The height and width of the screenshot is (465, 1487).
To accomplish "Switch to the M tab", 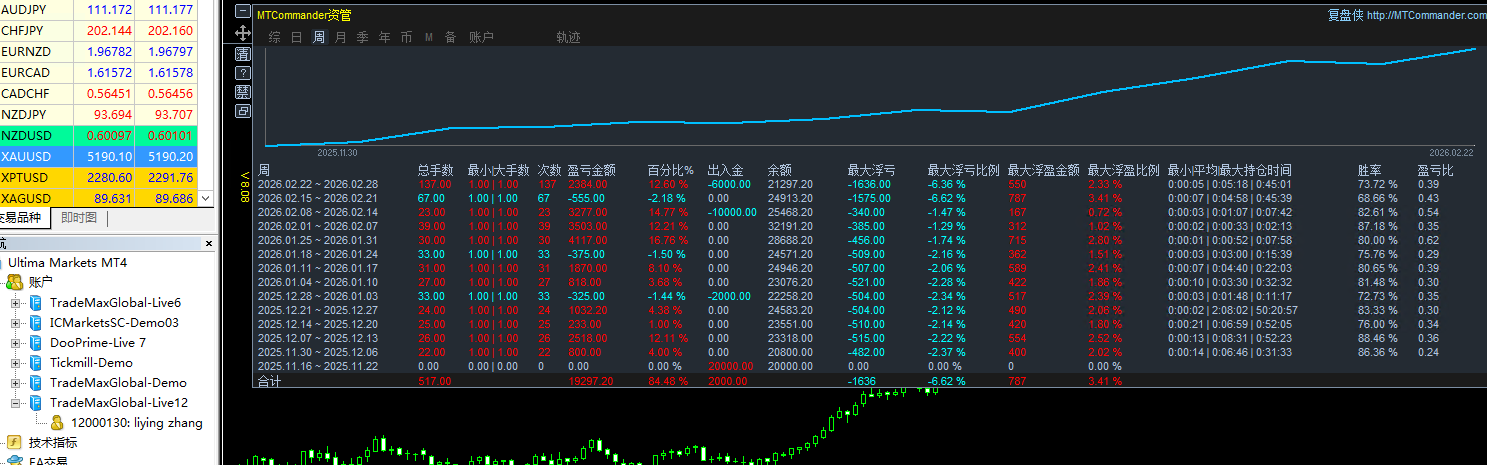I will point(429,37).
